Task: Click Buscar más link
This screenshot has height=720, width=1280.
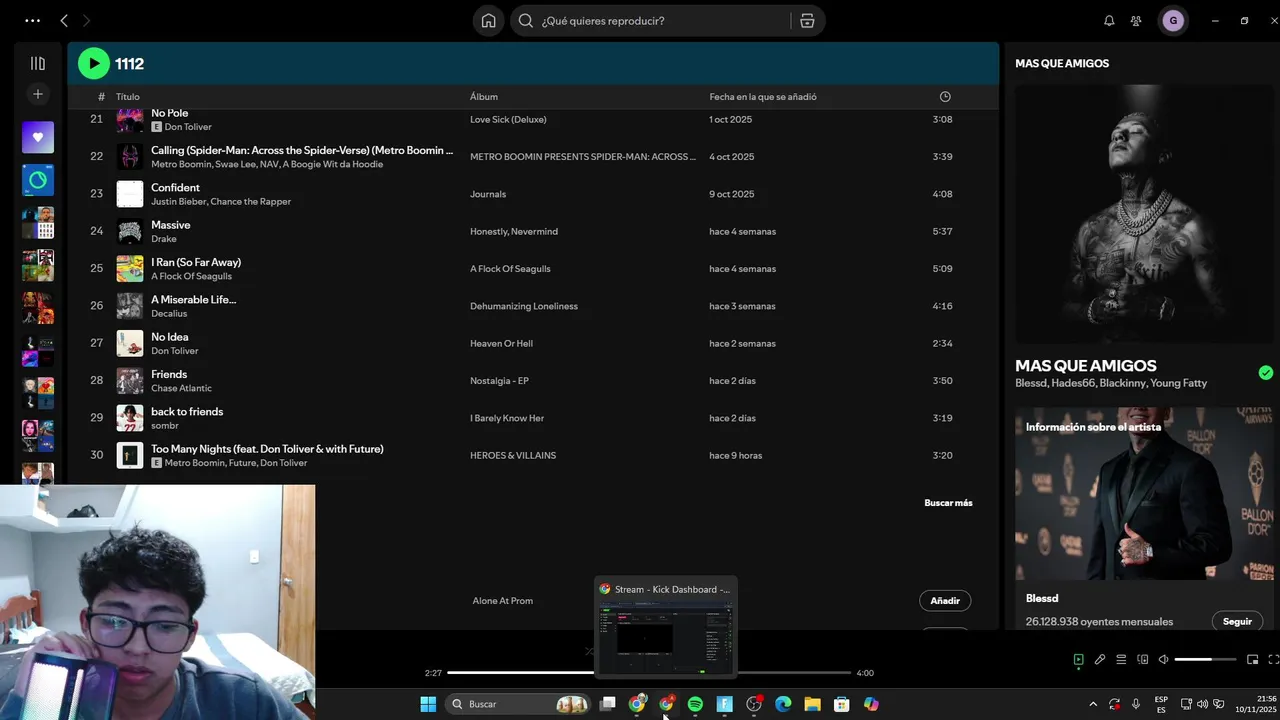Action: pyautogui.click(x=948, y=503)
